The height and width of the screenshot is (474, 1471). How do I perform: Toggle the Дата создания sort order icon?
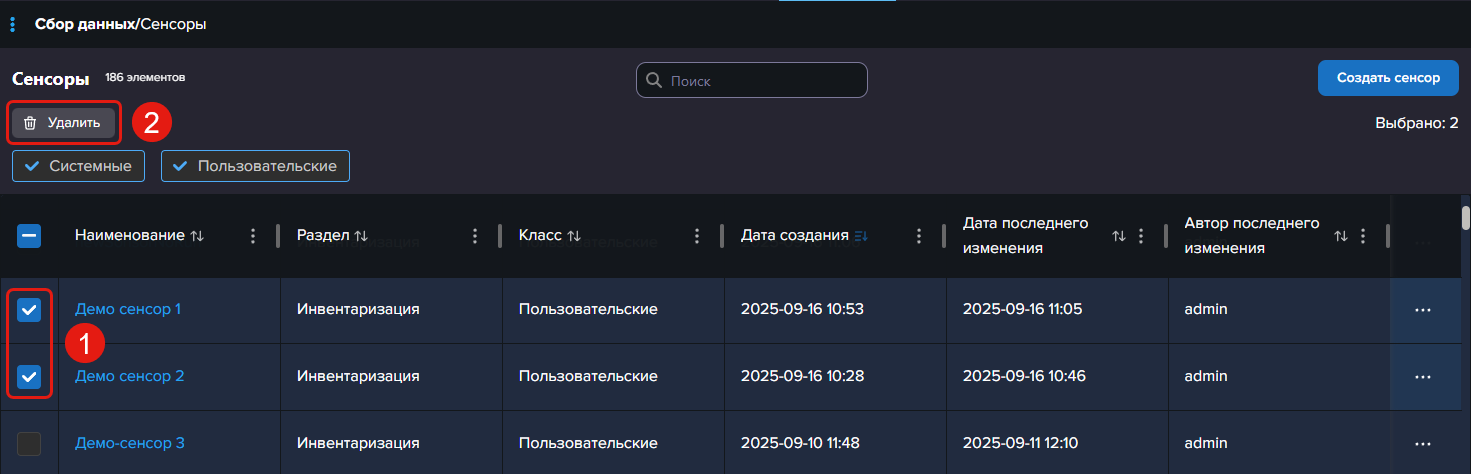coord(860,236)
